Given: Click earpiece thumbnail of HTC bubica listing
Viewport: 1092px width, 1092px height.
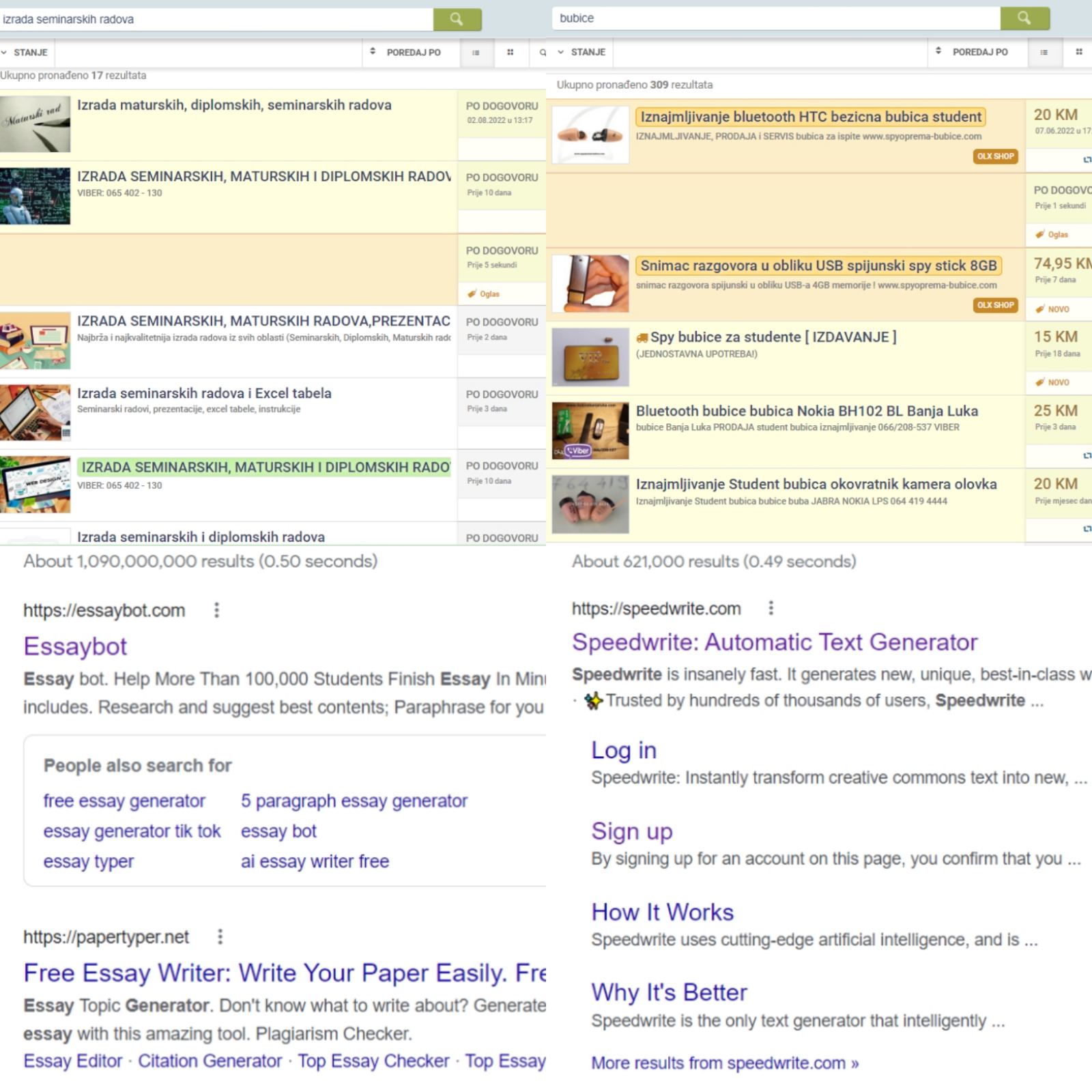Looking at the screenshot, I should 590,134.
